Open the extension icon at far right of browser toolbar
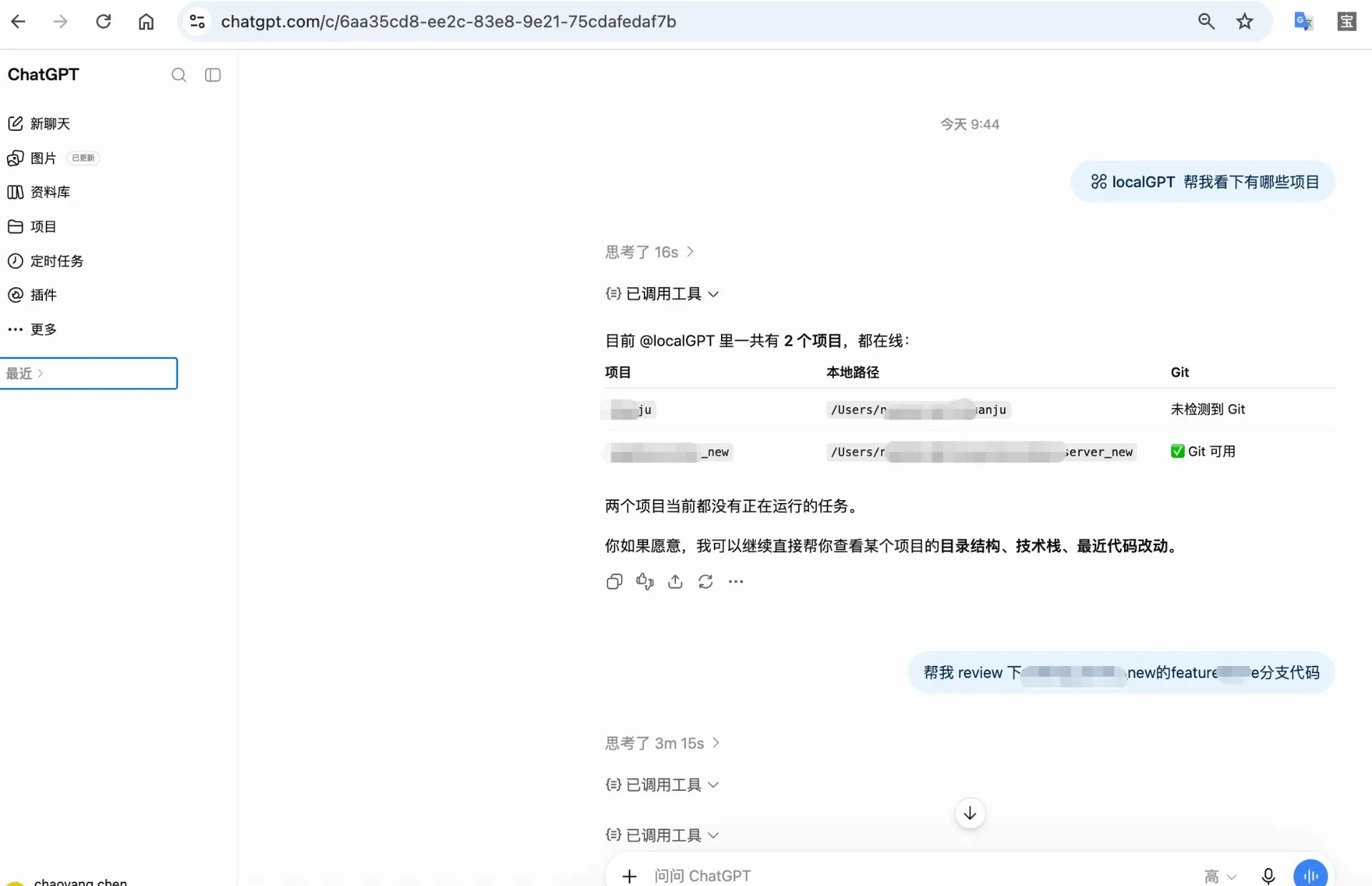The height and width of the screenshot is (886, 1372). pos(1347,21)
